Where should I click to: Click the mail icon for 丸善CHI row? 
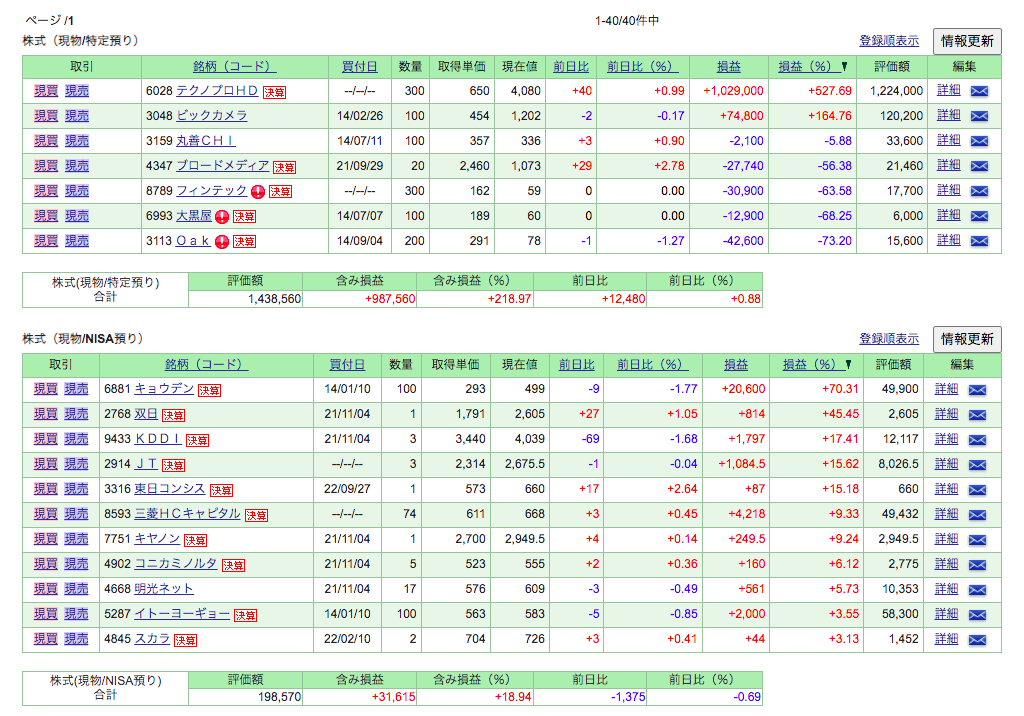coord(979,141)
